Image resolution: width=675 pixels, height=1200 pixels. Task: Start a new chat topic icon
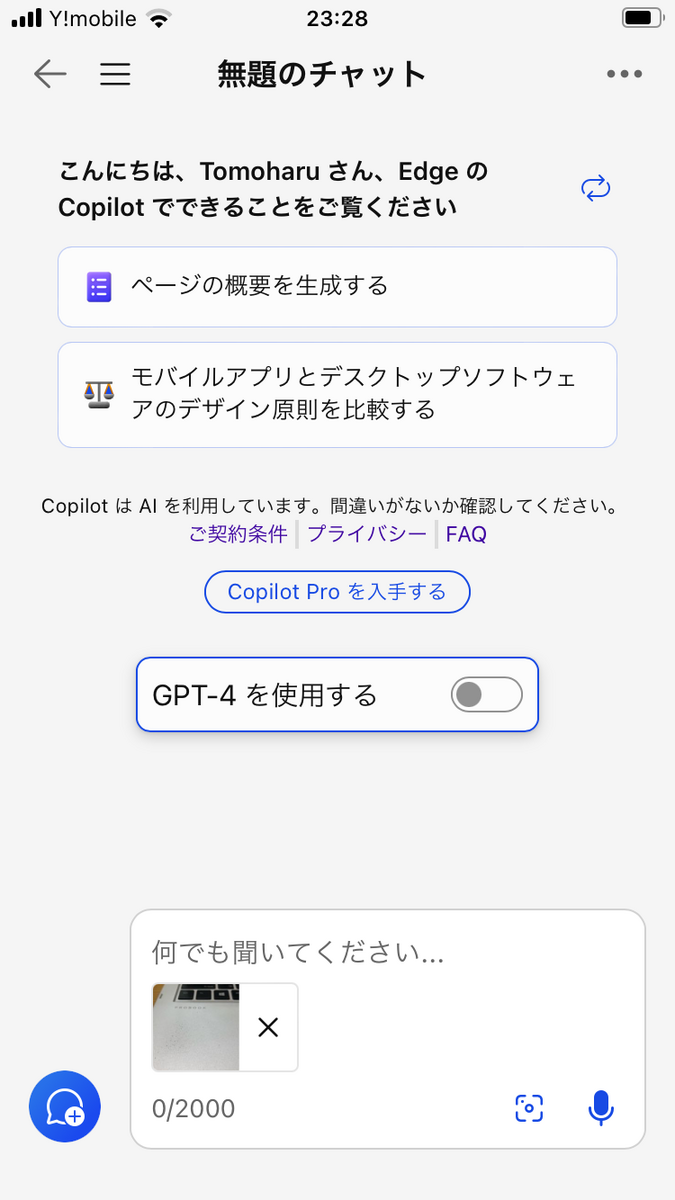pos(65,1106)
